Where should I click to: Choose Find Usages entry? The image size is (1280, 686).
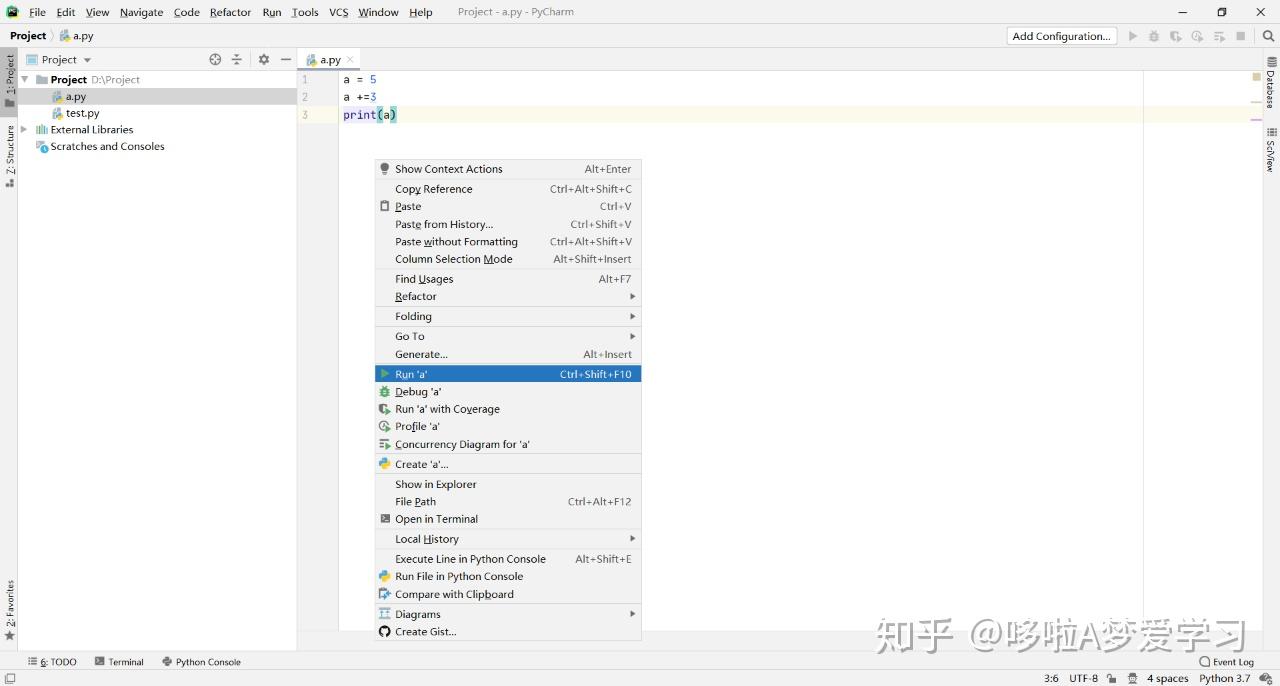(x=508, y=279)
